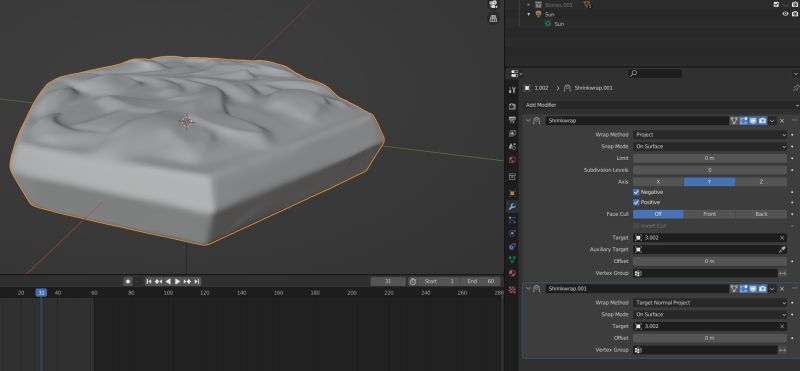The width and height of the screenshot is (800, 371).
Task: Invert vertex group in Shrinkwrap.001 modifier
Action: (782, 350)
